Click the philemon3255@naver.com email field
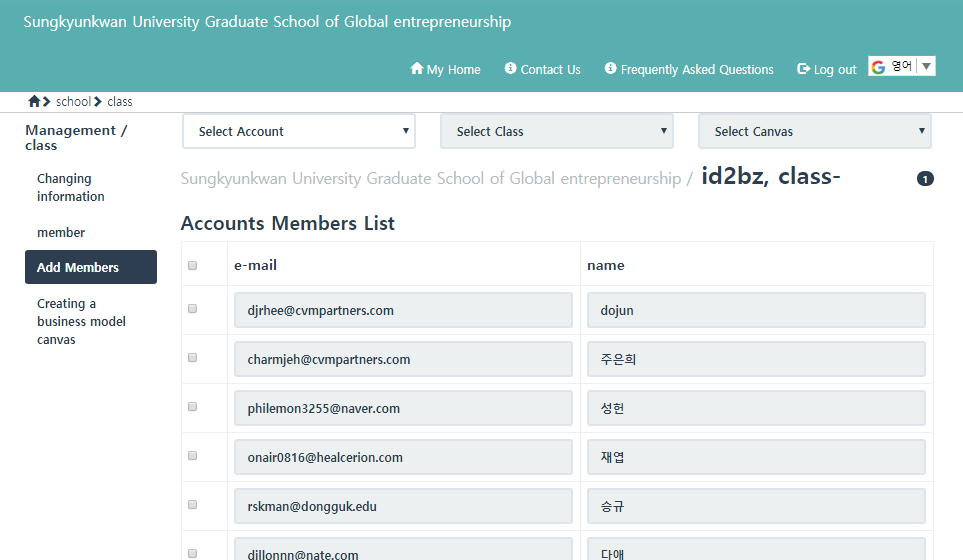The height and width of the screenshot is (560, 963). click(404, 408)
